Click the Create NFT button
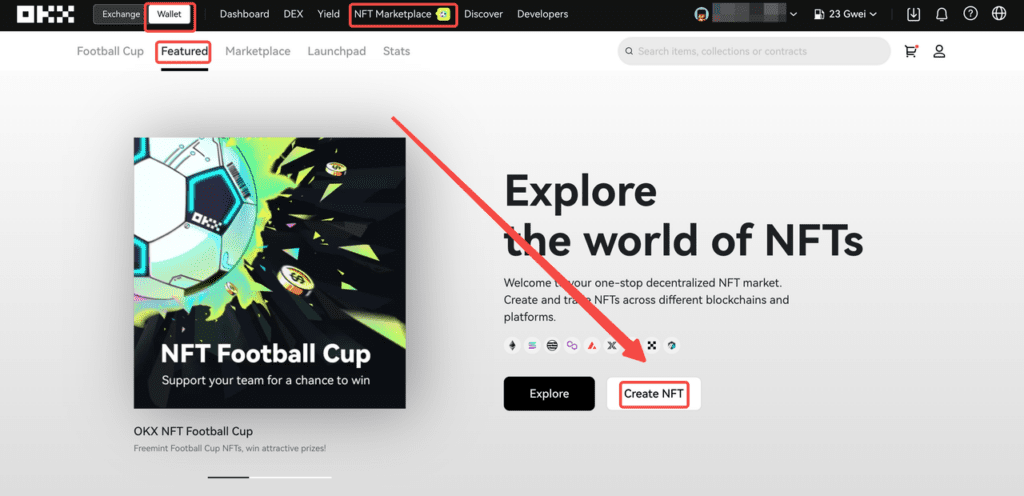This screenshot has width=1024, height=496. (654, 394)
